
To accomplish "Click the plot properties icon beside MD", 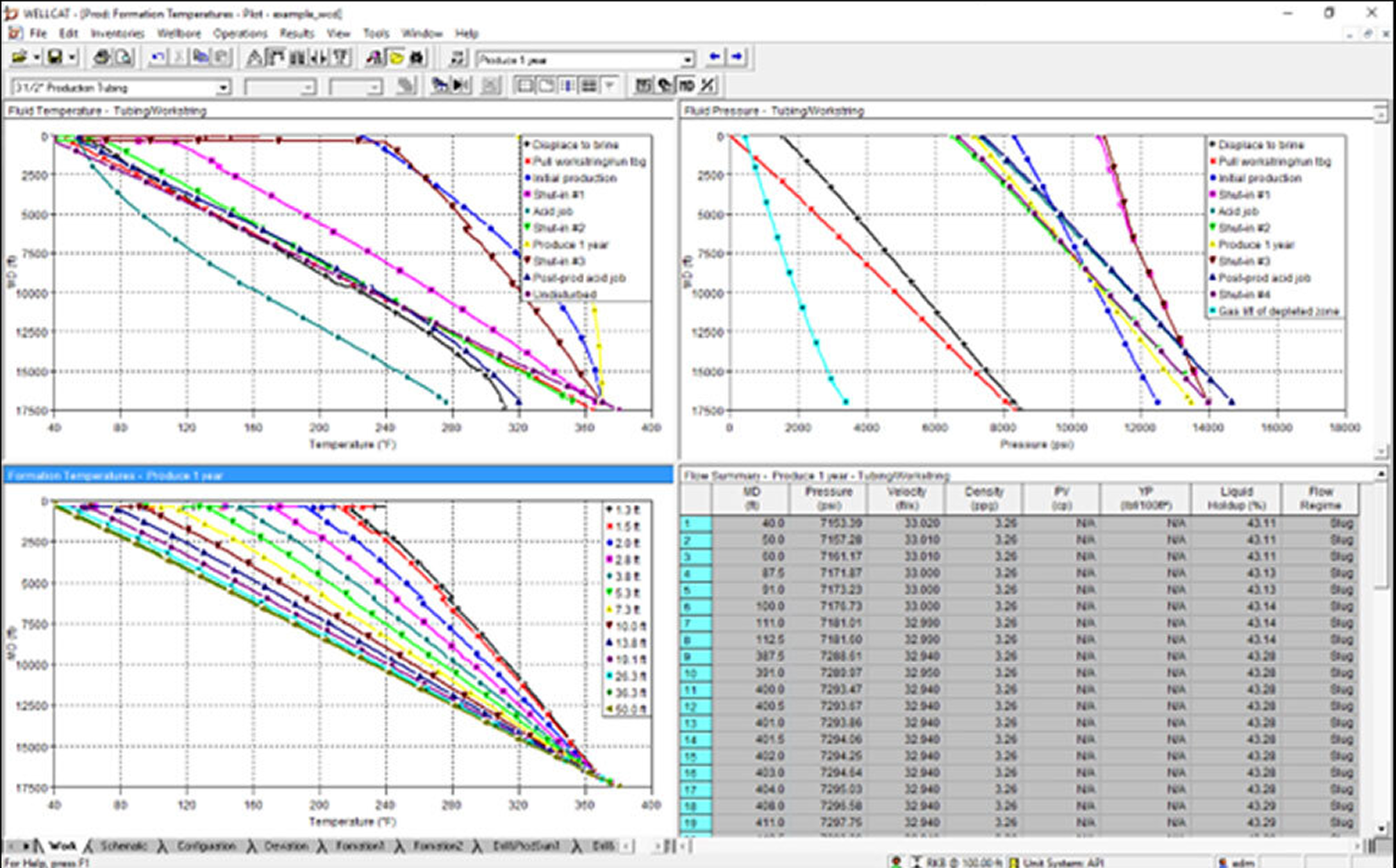I will (x=665, y=85).
